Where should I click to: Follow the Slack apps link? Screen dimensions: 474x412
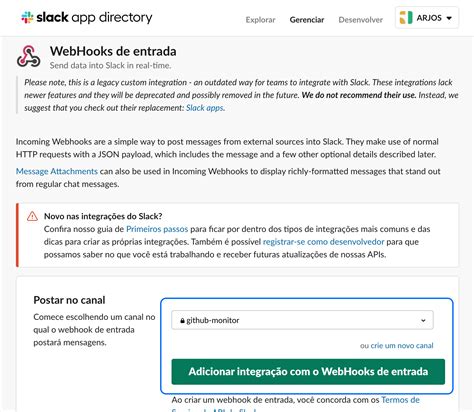coord(205,108)
